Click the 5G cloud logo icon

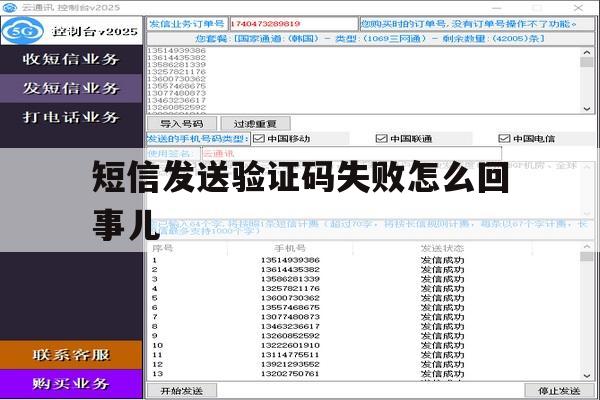(x=23, y=31)
